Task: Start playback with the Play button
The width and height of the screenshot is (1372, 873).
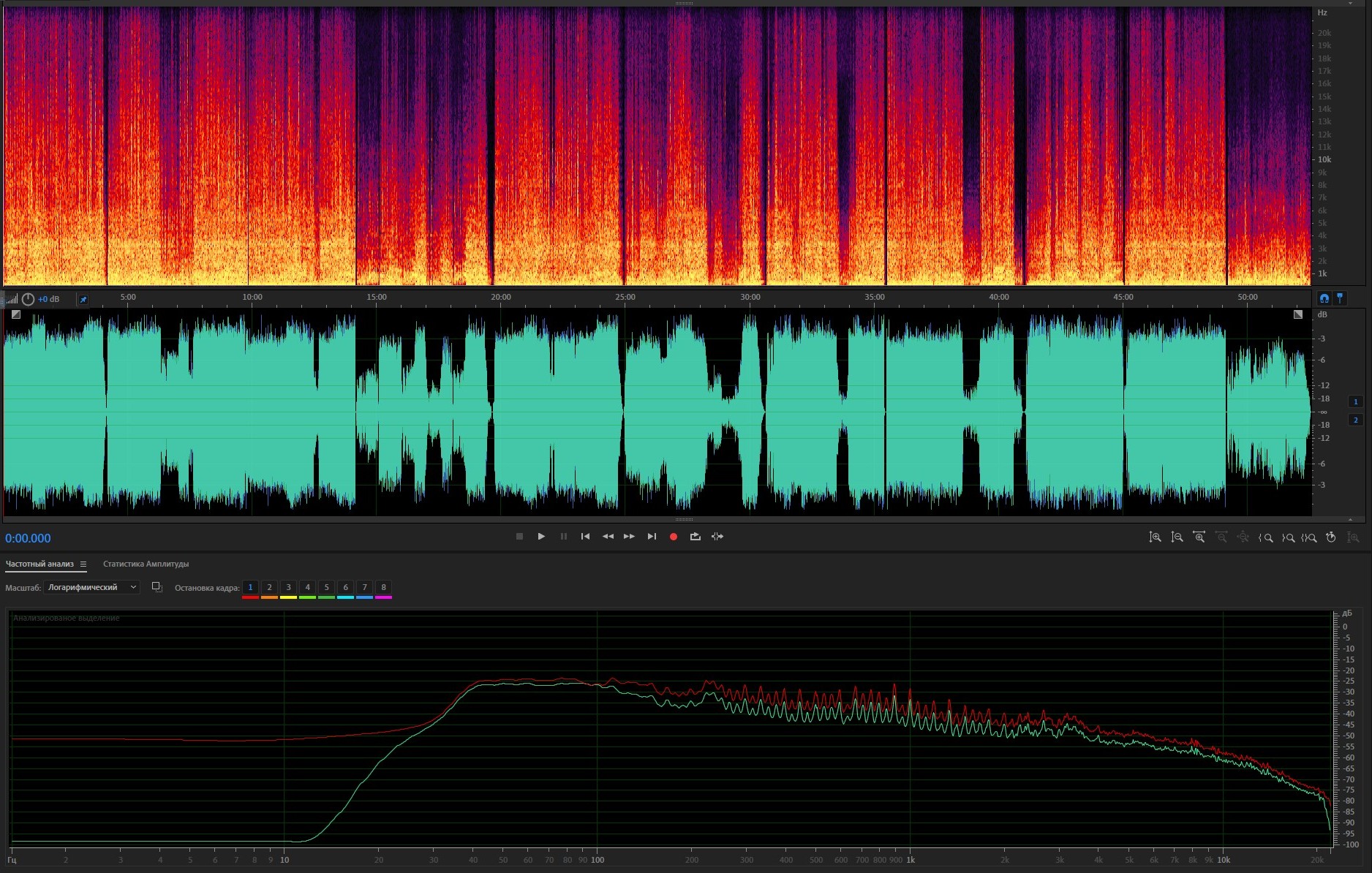Action: [x=541, y=537]
